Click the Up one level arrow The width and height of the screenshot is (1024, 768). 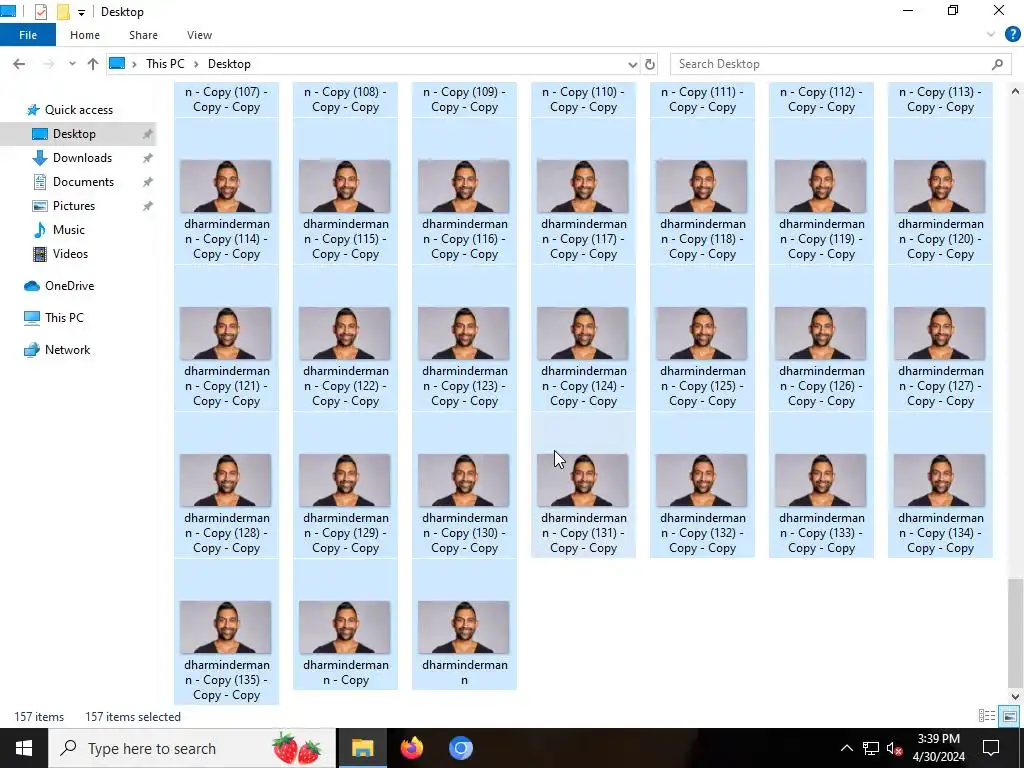93,64
